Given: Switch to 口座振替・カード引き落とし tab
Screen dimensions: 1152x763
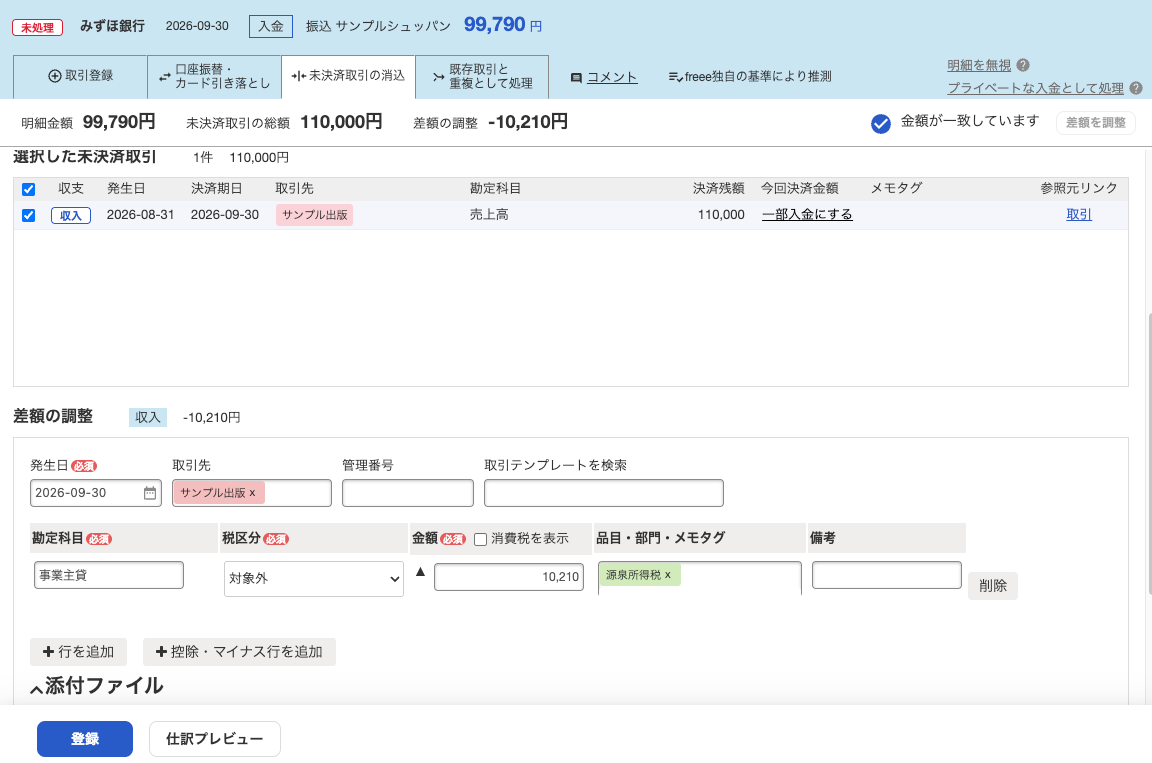Looking at the screenshot, I should click(x=215, y=76).
